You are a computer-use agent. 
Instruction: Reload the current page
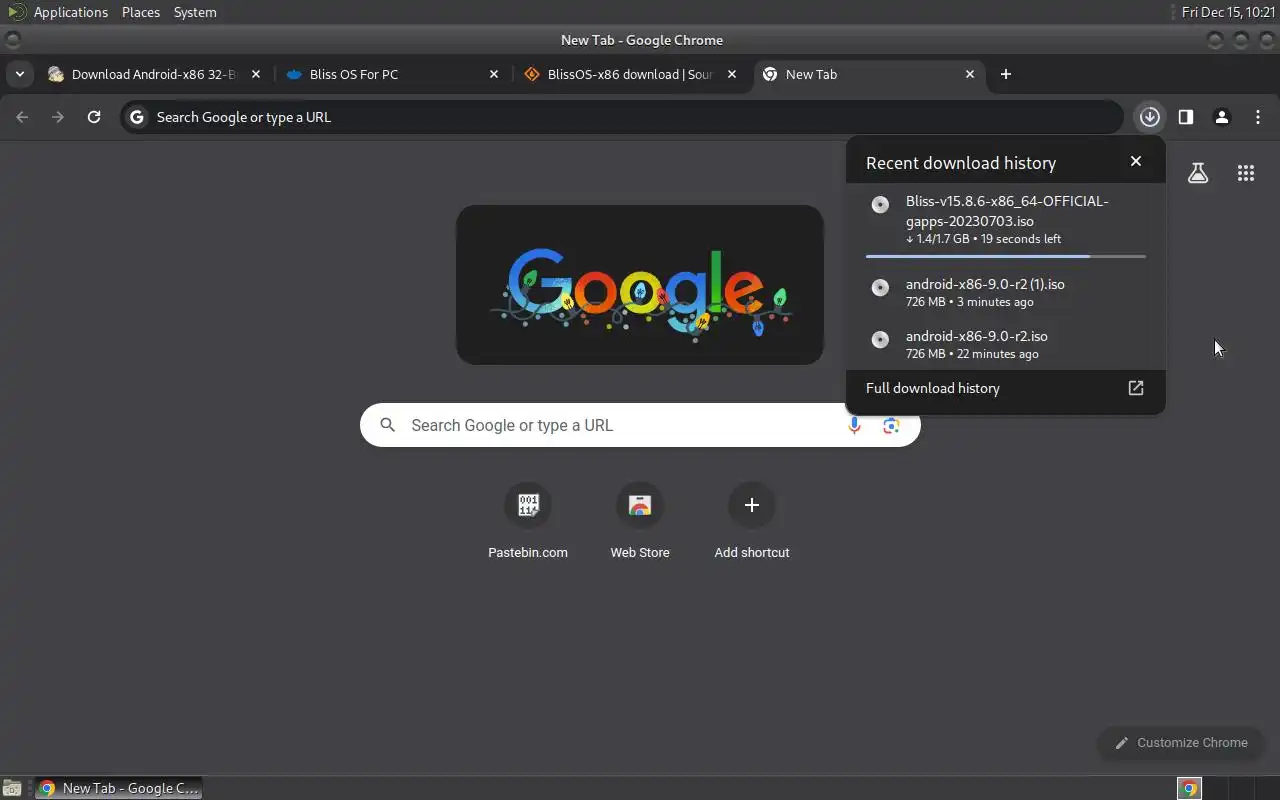(94, 117)
